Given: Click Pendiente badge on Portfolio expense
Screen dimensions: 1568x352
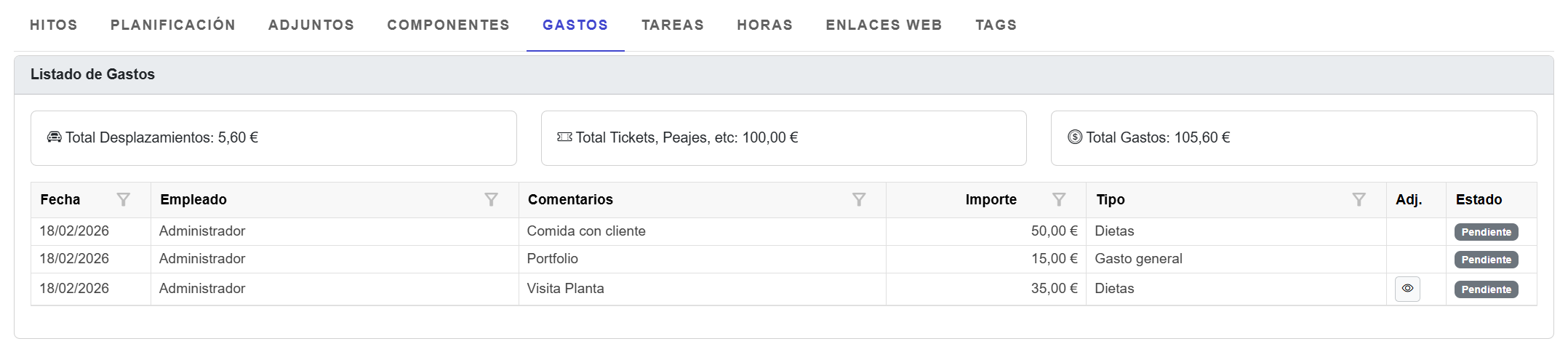Looking at the screenshot, I should 1486,260.
